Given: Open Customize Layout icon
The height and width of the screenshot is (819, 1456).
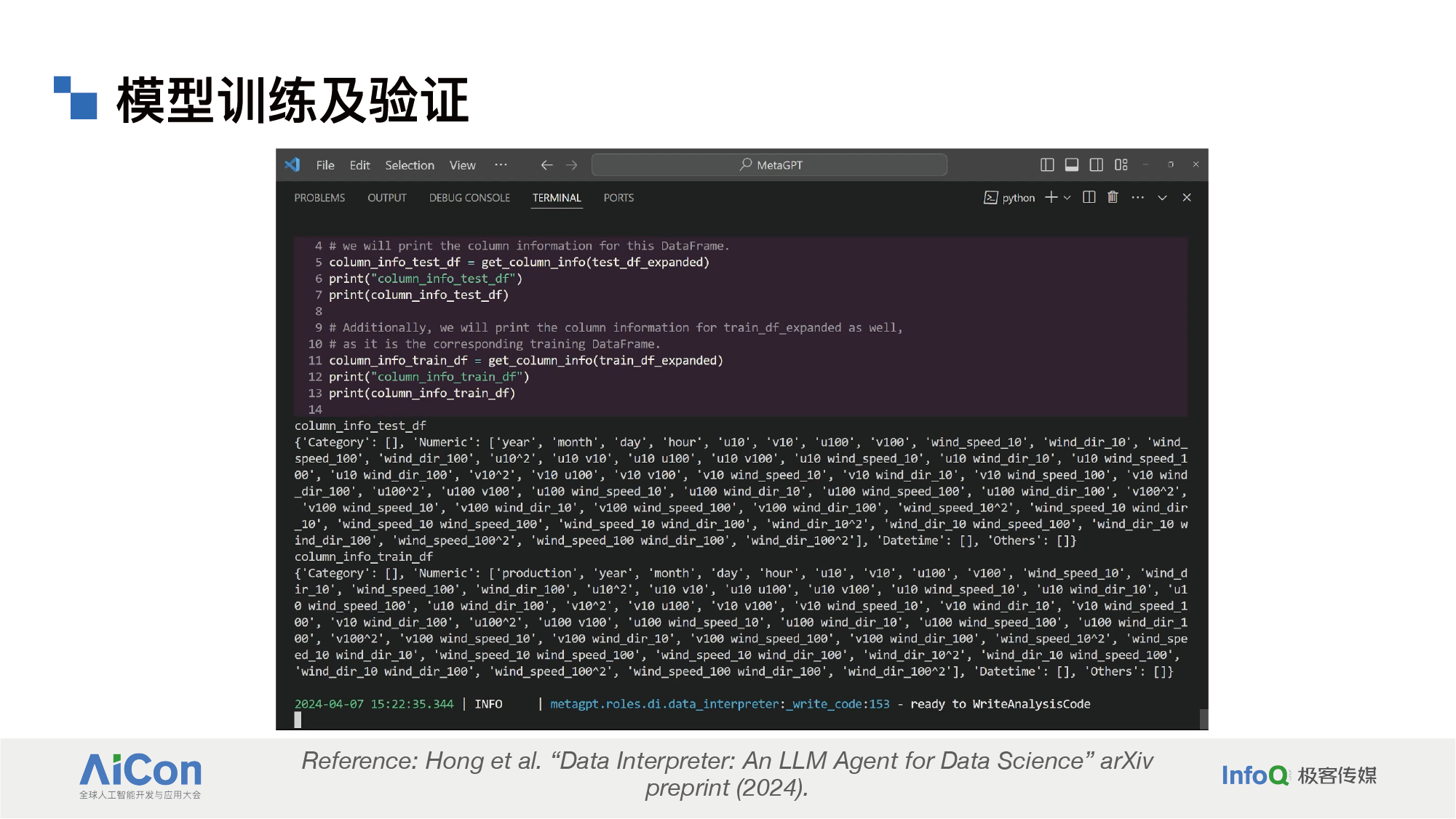Looking at the screenshot, I should point(1121,165).
